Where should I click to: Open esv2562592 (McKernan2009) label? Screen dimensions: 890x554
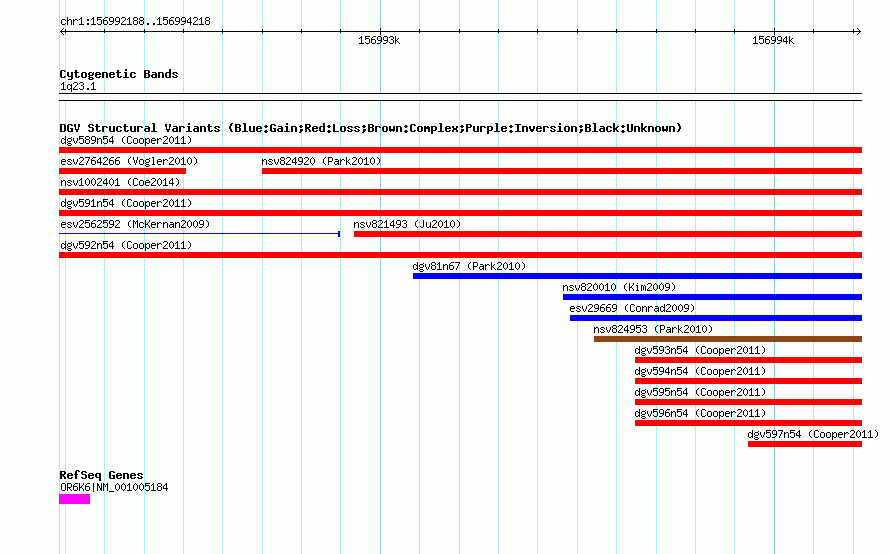click(x=135, y=224)
